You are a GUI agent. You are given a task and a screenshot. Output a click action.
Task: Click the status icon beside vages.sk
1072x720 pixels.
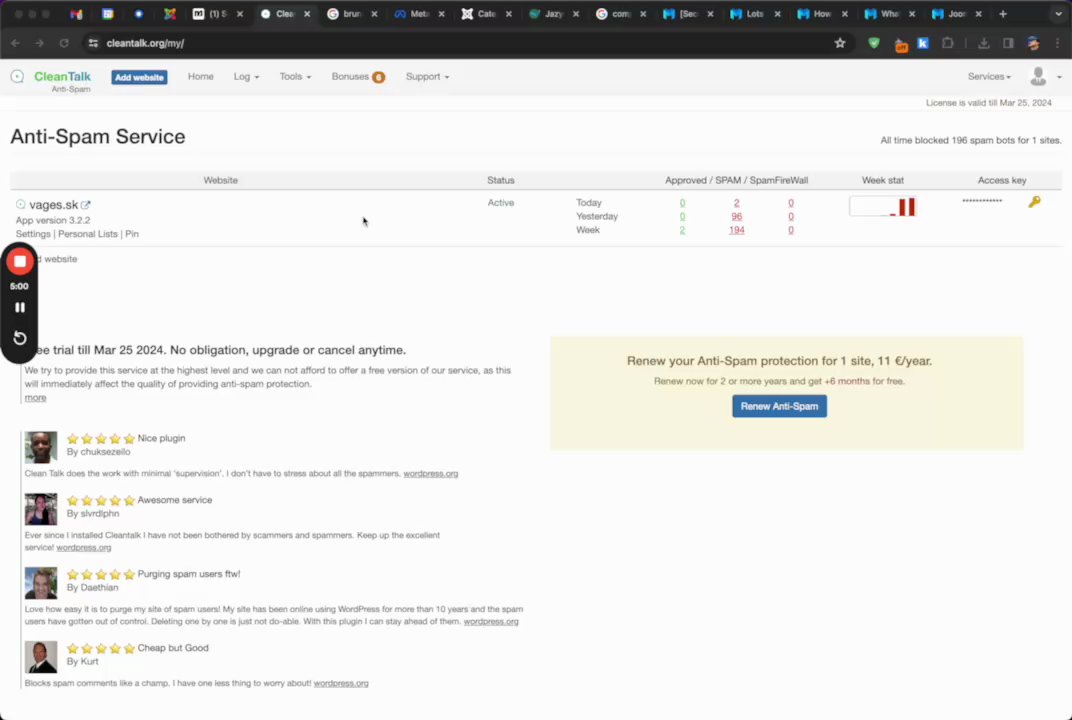[21, 204]
